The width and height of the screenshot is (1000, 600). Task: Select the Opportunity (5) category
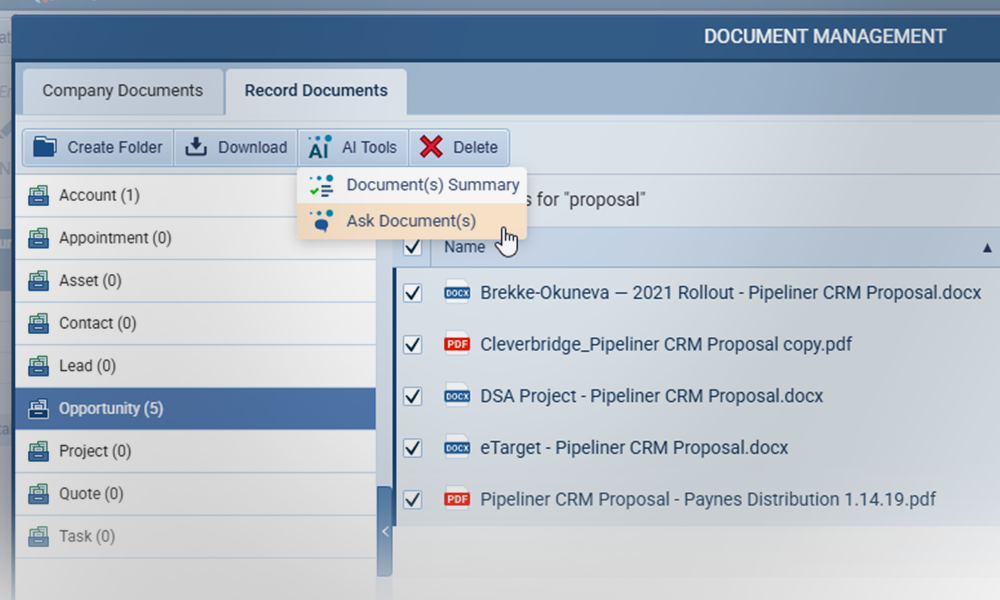pos(110,408)
